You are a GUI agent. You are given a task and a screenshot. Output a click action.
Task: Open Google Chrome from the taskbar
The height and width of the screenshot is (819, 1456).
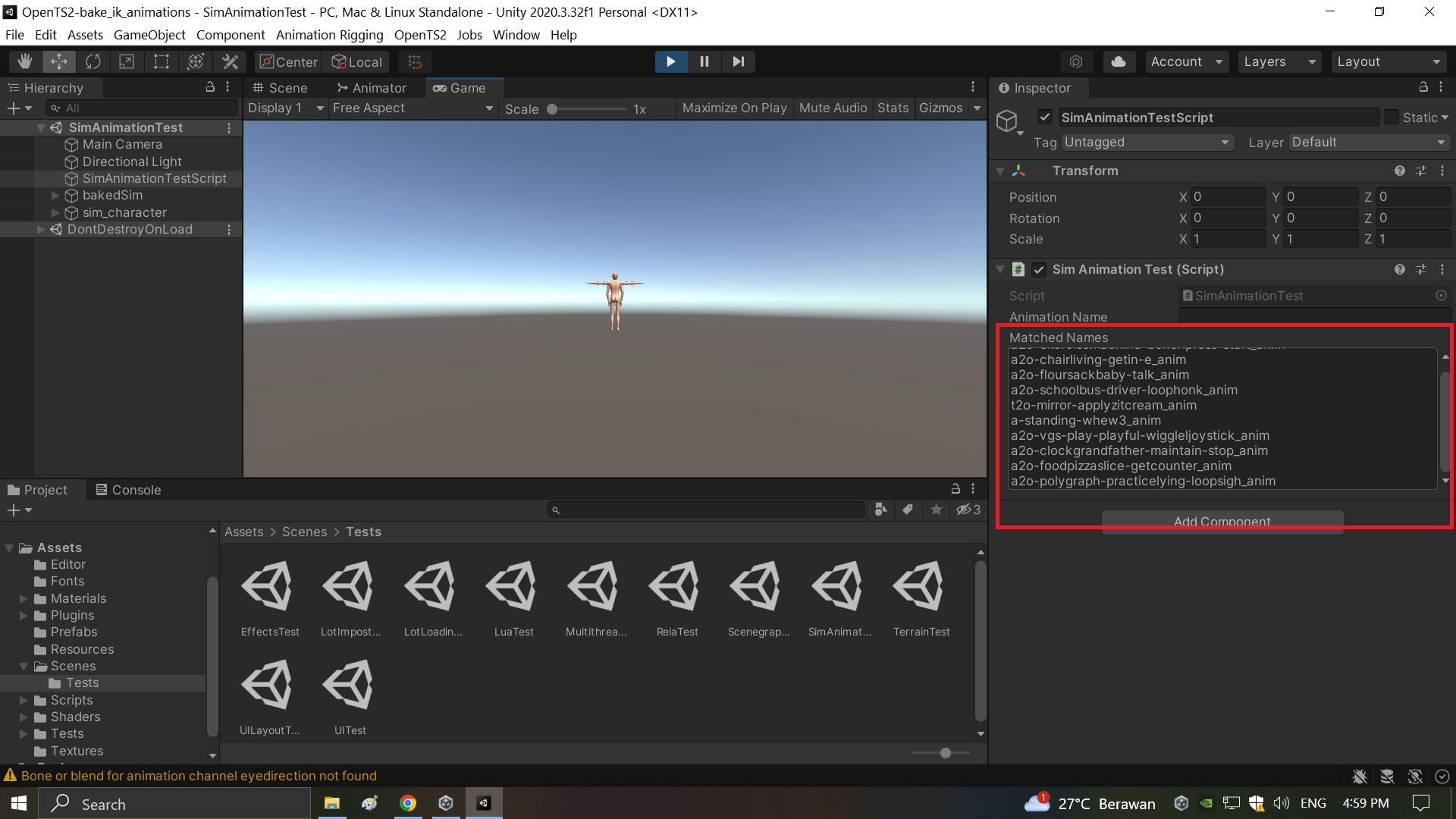tap(407, 803)
